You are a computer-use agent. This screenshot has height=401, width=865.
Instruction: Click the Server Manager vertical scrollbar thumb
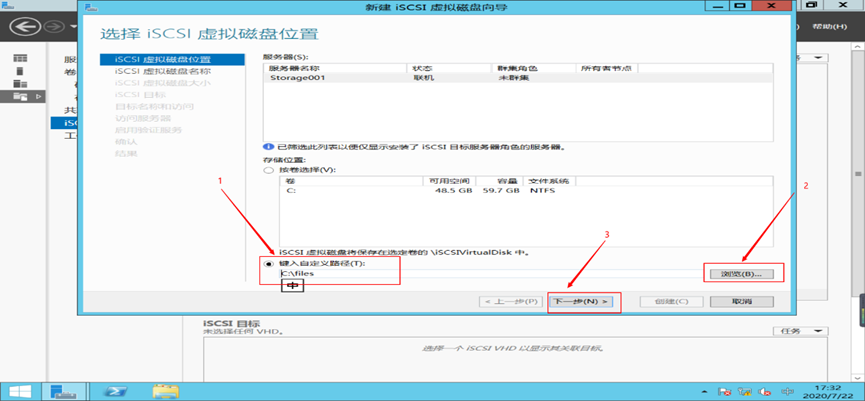pyautogui.click(x=858, y=174)
